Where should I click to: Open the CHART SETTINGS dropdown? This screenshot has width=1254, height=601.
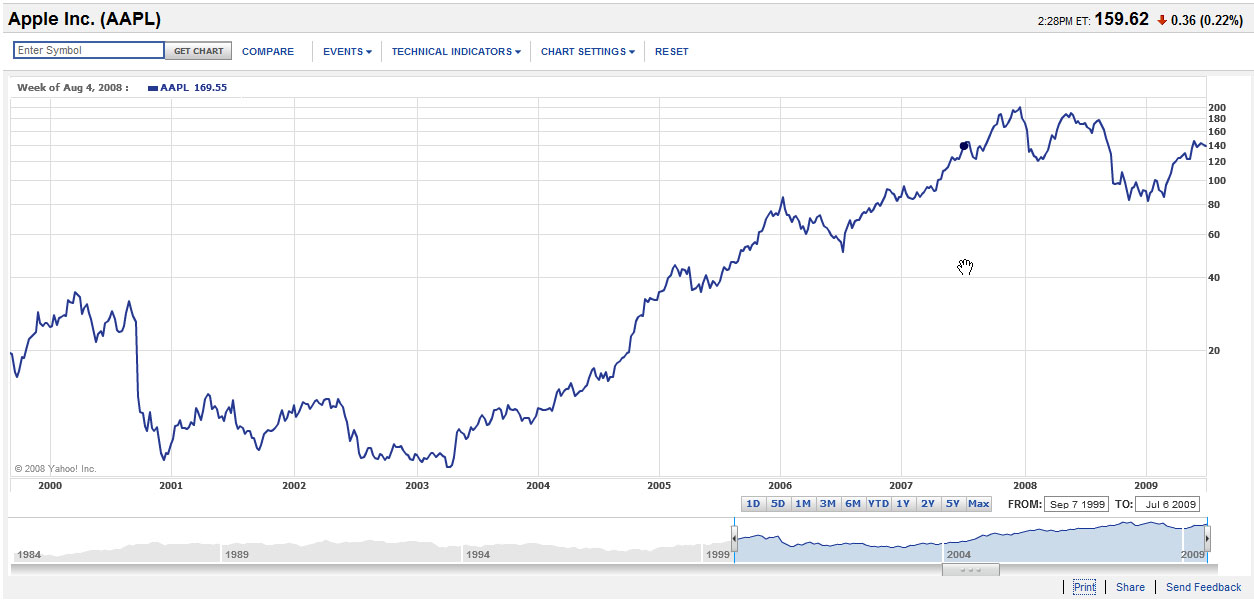click(584, 51)
